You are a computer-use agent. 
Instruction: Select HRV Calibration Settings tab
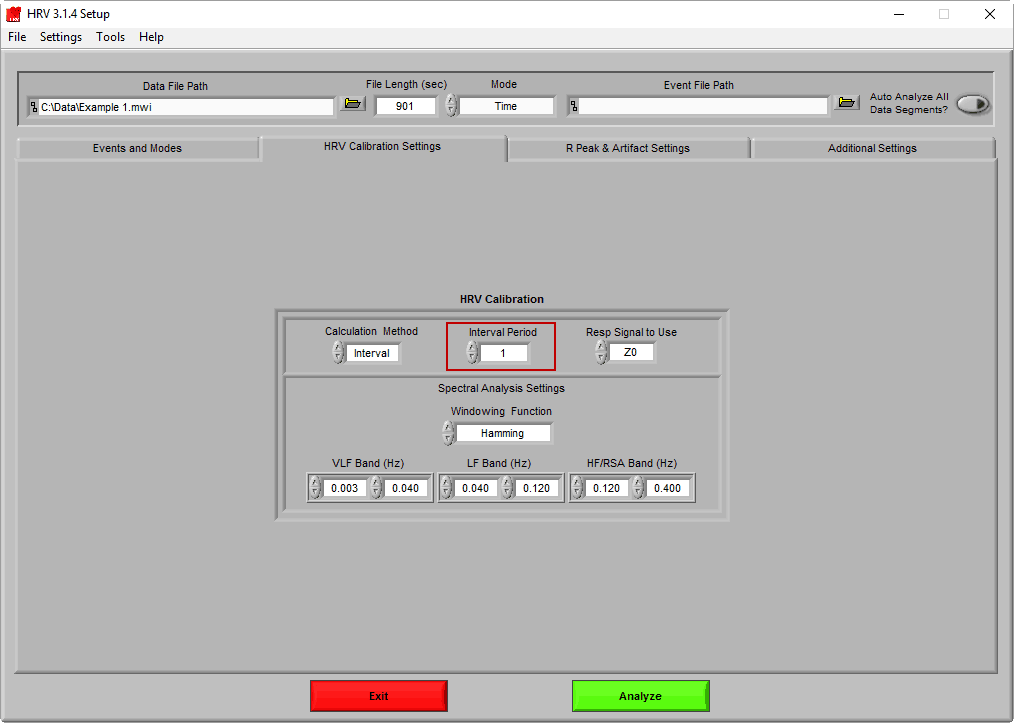[383, 147]
